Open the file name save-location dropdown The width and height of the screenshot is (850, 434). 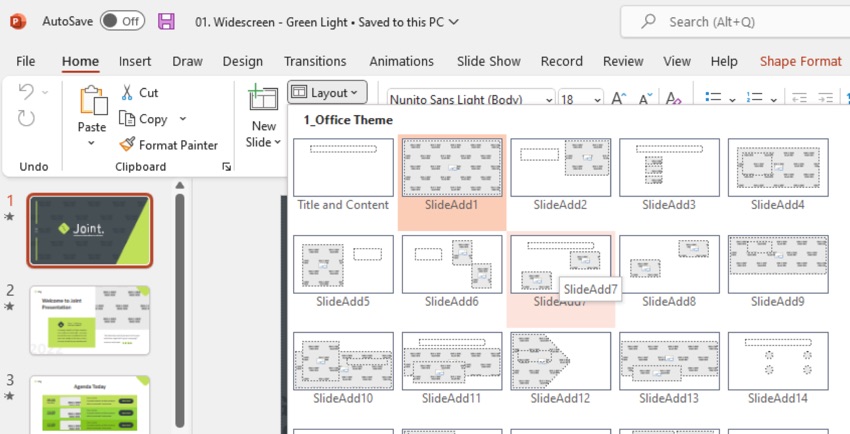[x=454, y=22]
